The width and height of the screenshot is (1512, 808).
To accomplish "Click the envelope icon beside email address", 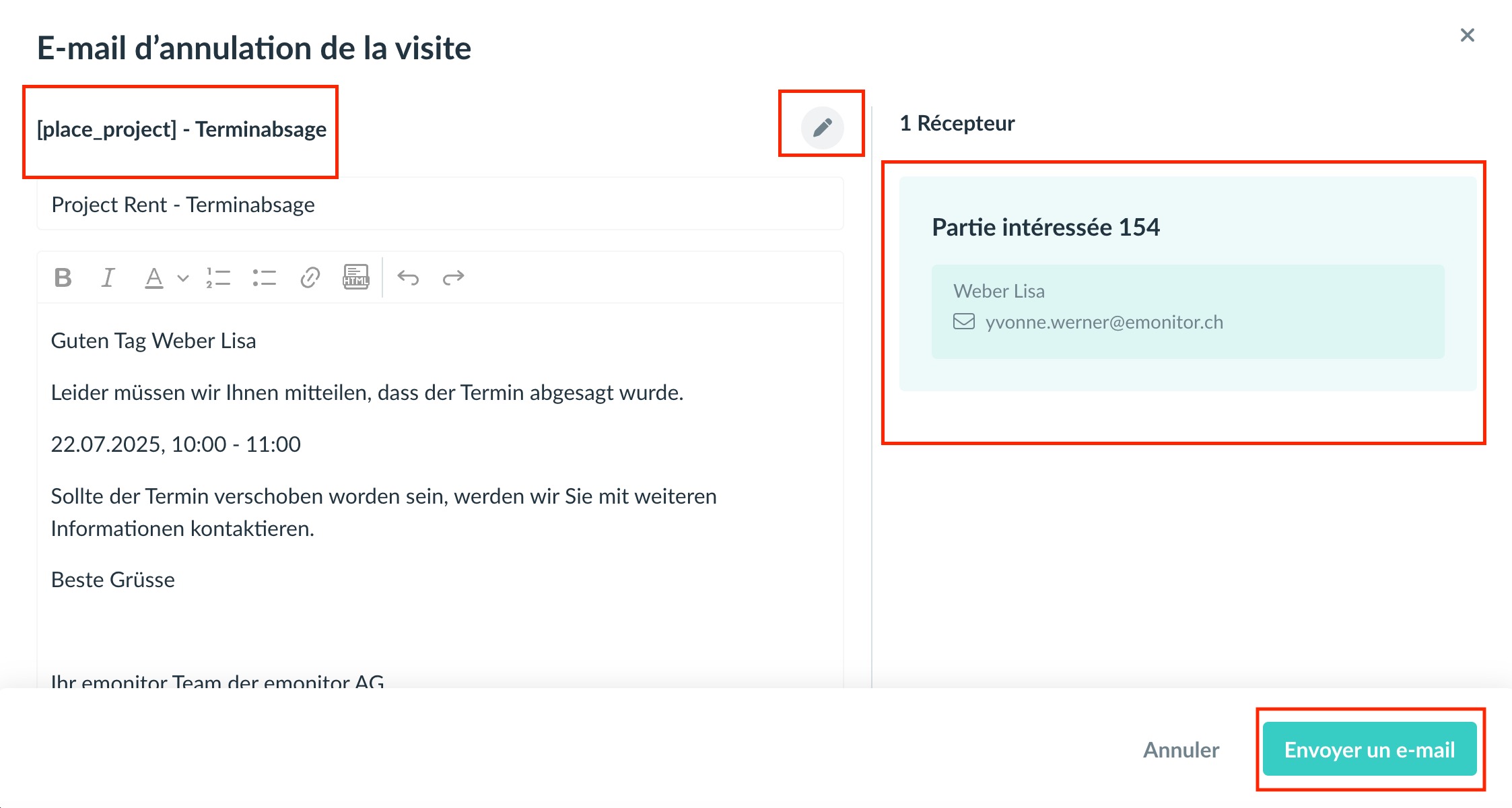I will click(963, 322).
